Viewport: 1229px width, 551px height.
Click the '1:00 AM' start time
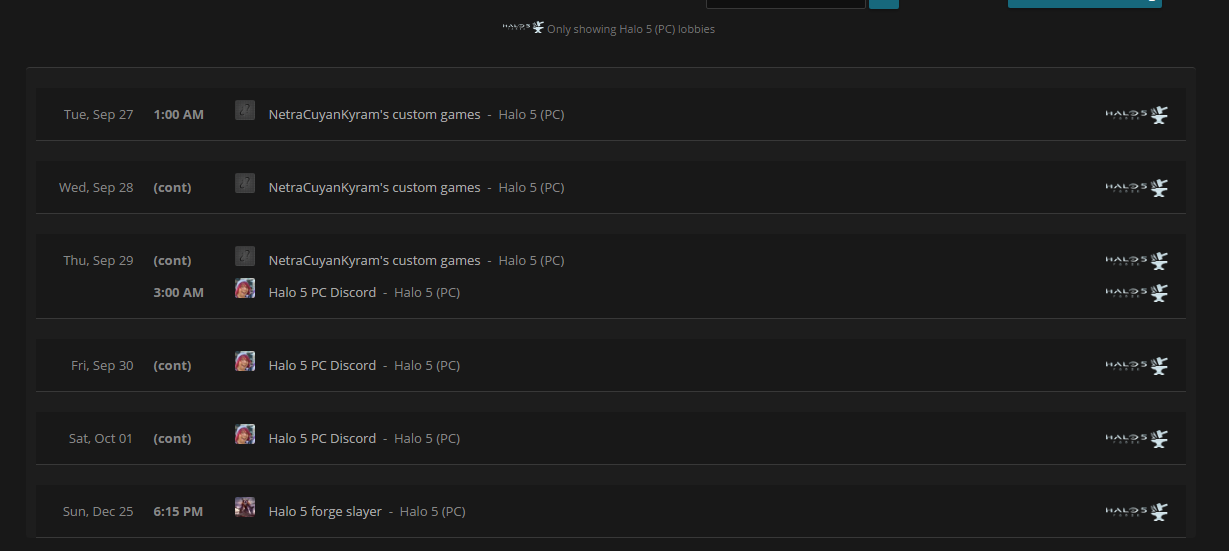(x=178, y=115)
